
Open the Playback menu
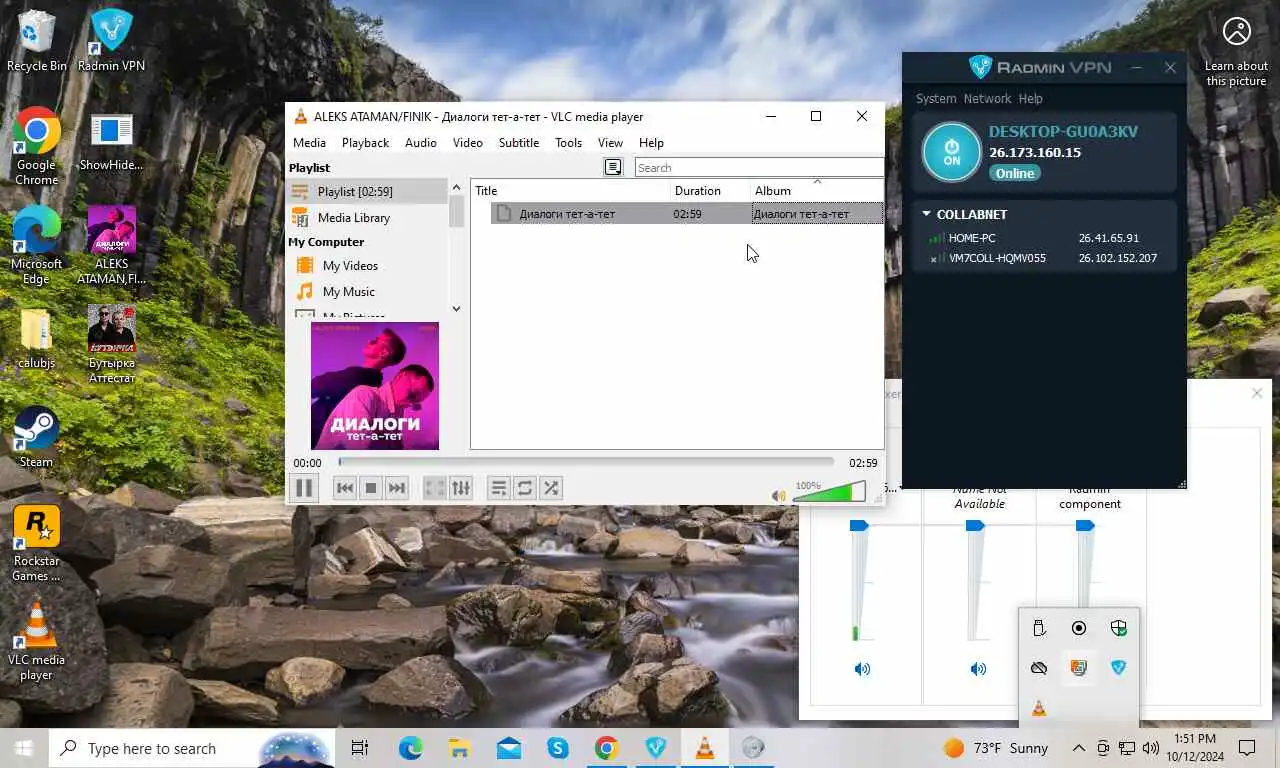tap(365, 142)
